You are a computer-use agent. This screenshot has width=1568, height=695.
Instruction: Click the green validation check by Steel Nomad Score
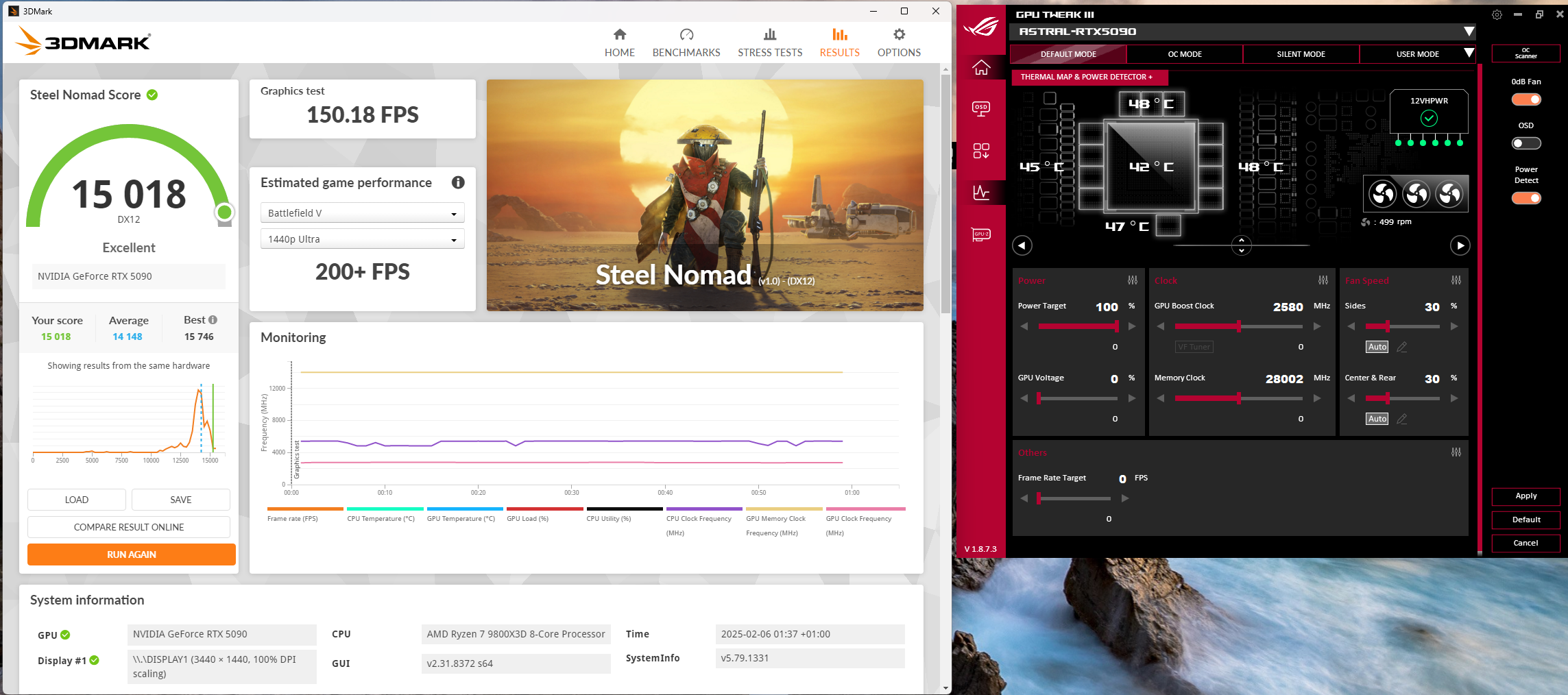[152, 95]
